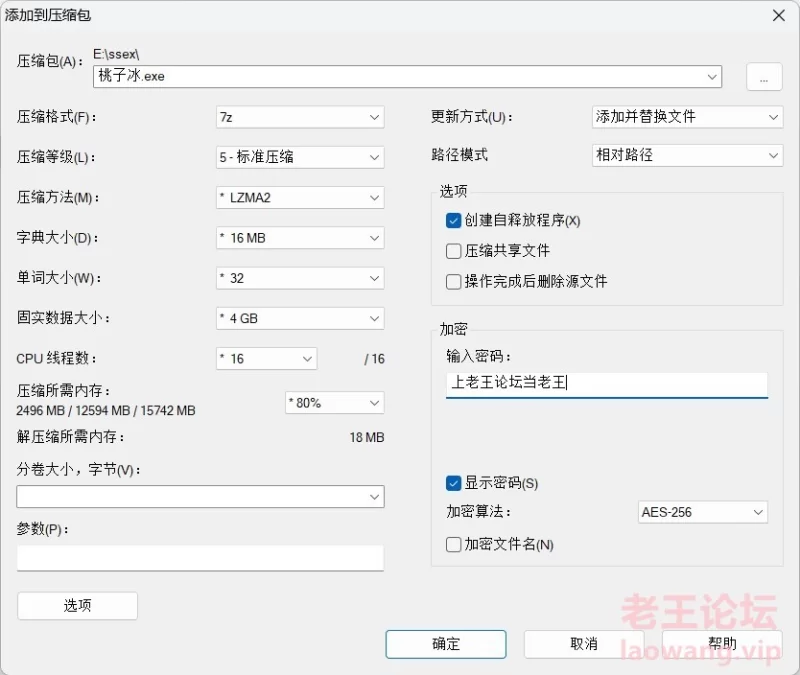Click the 选项 options button at bottom left
The width and height of the screenshot is (800, 675).
point(78,606)
